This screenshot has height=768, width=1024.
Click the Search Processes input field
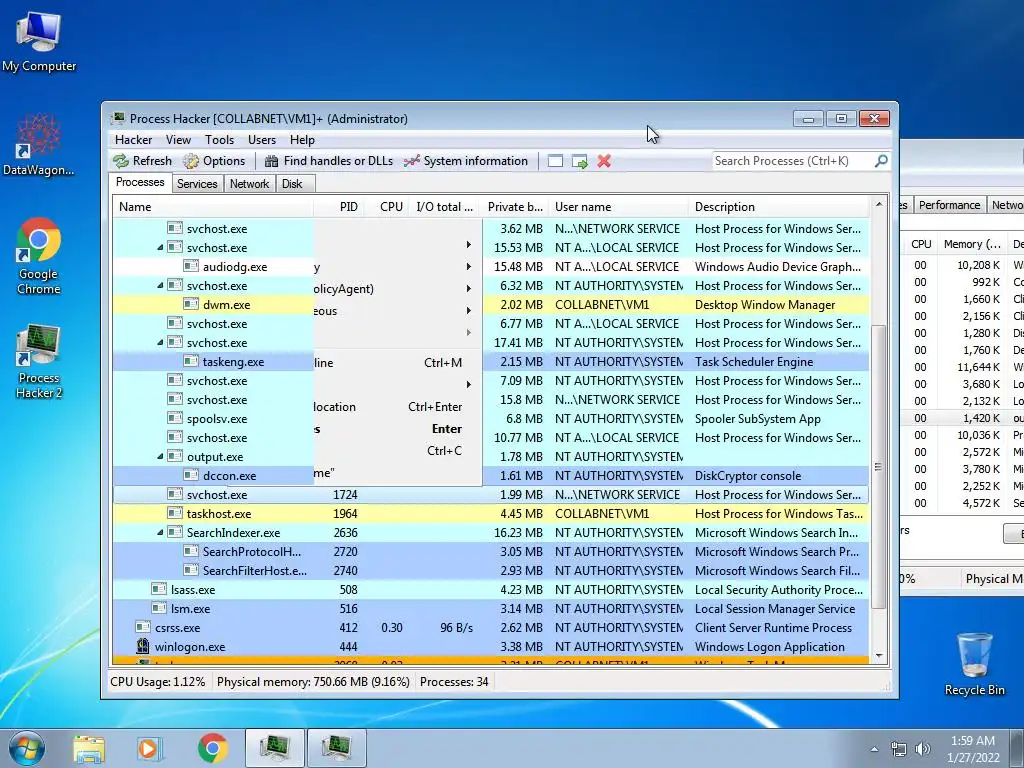pos(792,161)
